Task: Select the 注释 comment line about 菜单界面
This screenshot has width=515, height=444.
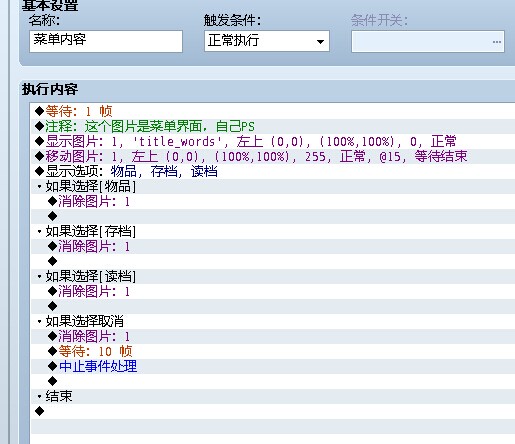Action: [273, 126]
